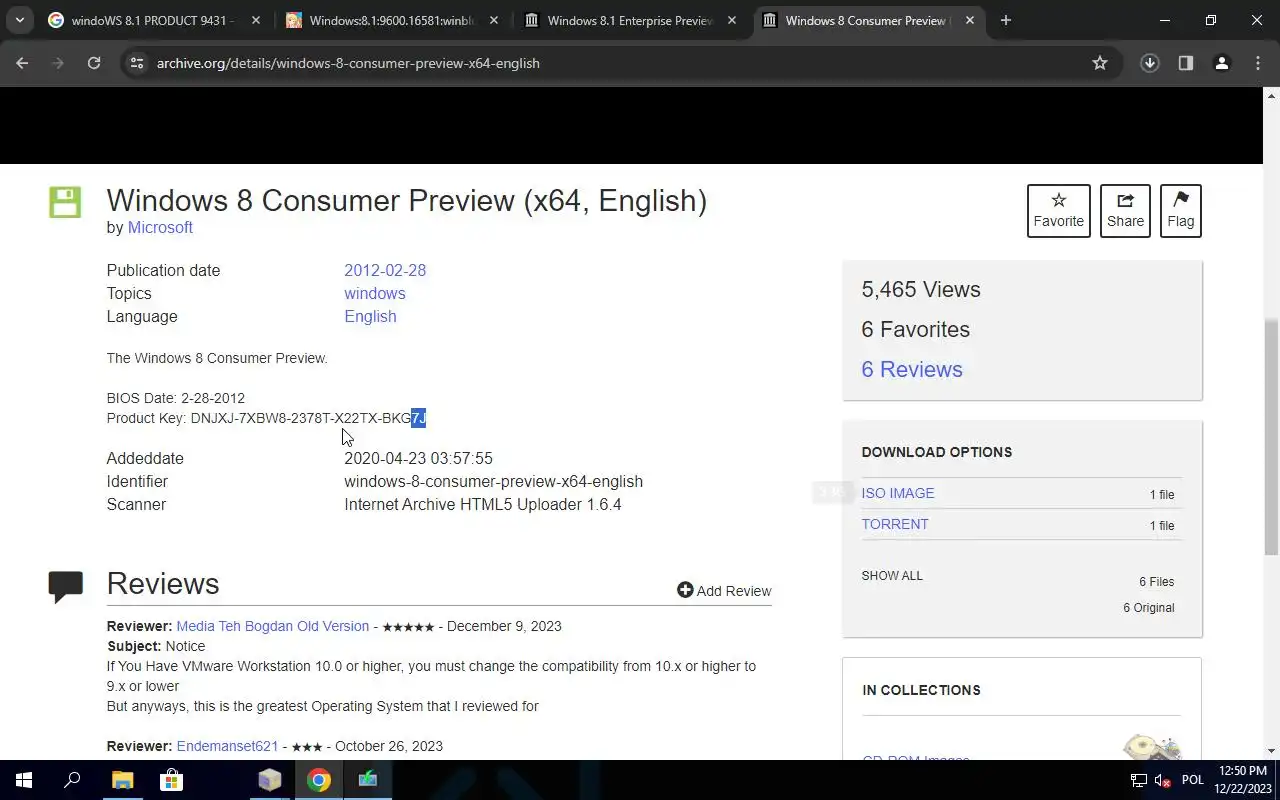The width and height of the screenshot is (1280, 800).
Task: Bookmark this page with the star icon
Action: (1100, 63)
